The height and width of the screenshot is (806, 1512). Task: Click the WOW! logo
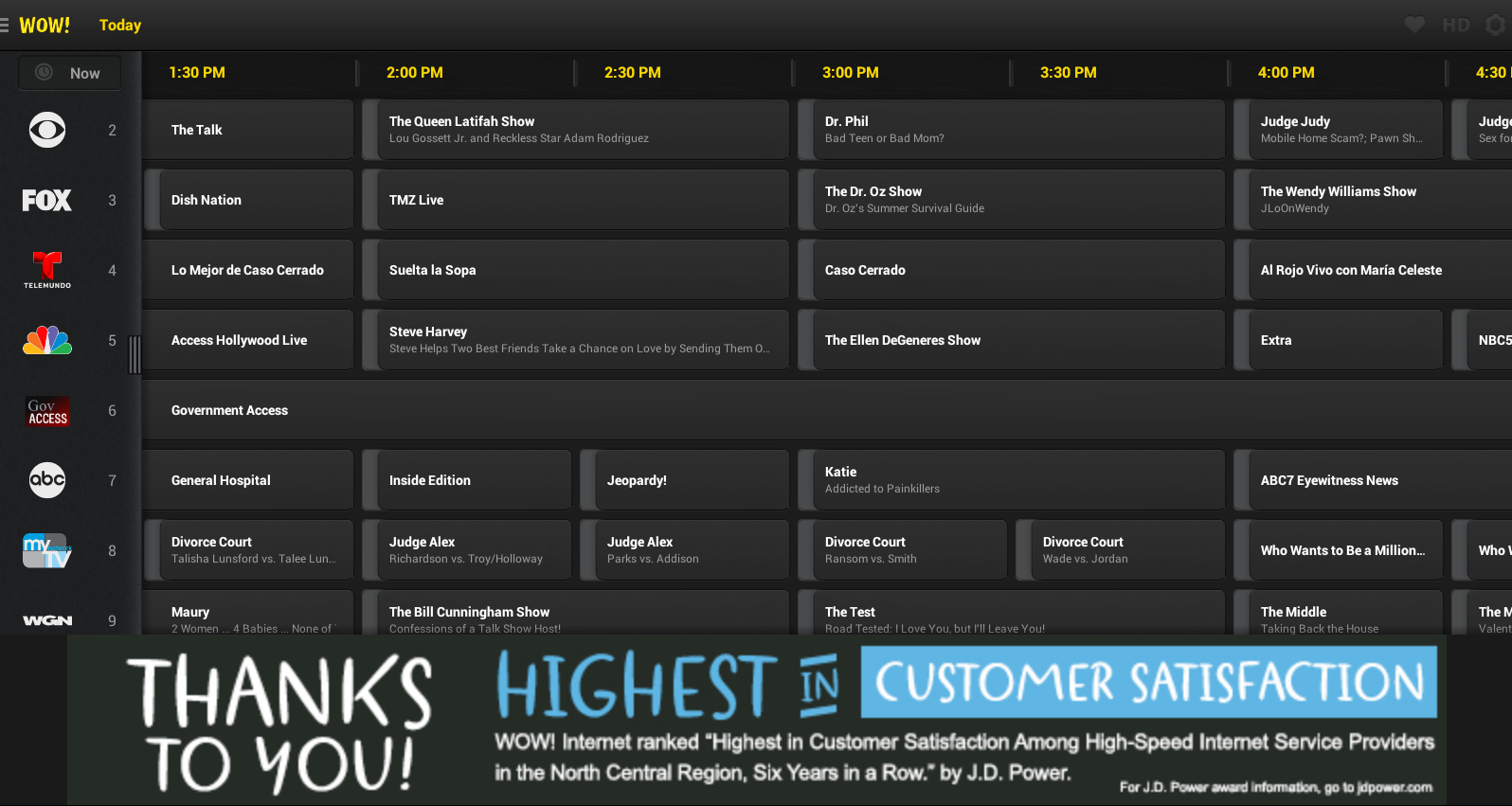45,26
